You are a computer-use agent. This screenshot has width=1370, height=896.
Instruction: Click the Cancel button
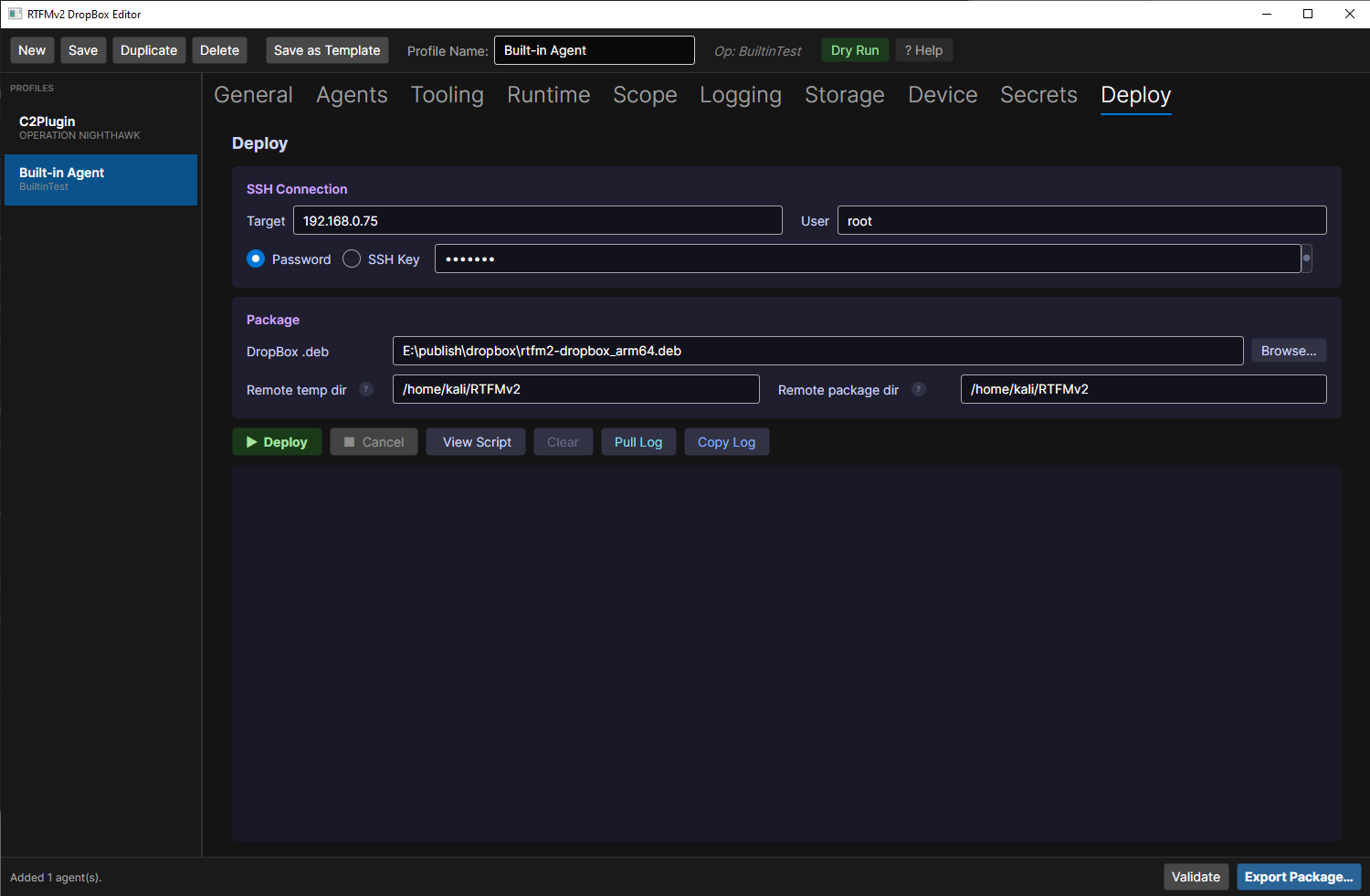[374, 442]
